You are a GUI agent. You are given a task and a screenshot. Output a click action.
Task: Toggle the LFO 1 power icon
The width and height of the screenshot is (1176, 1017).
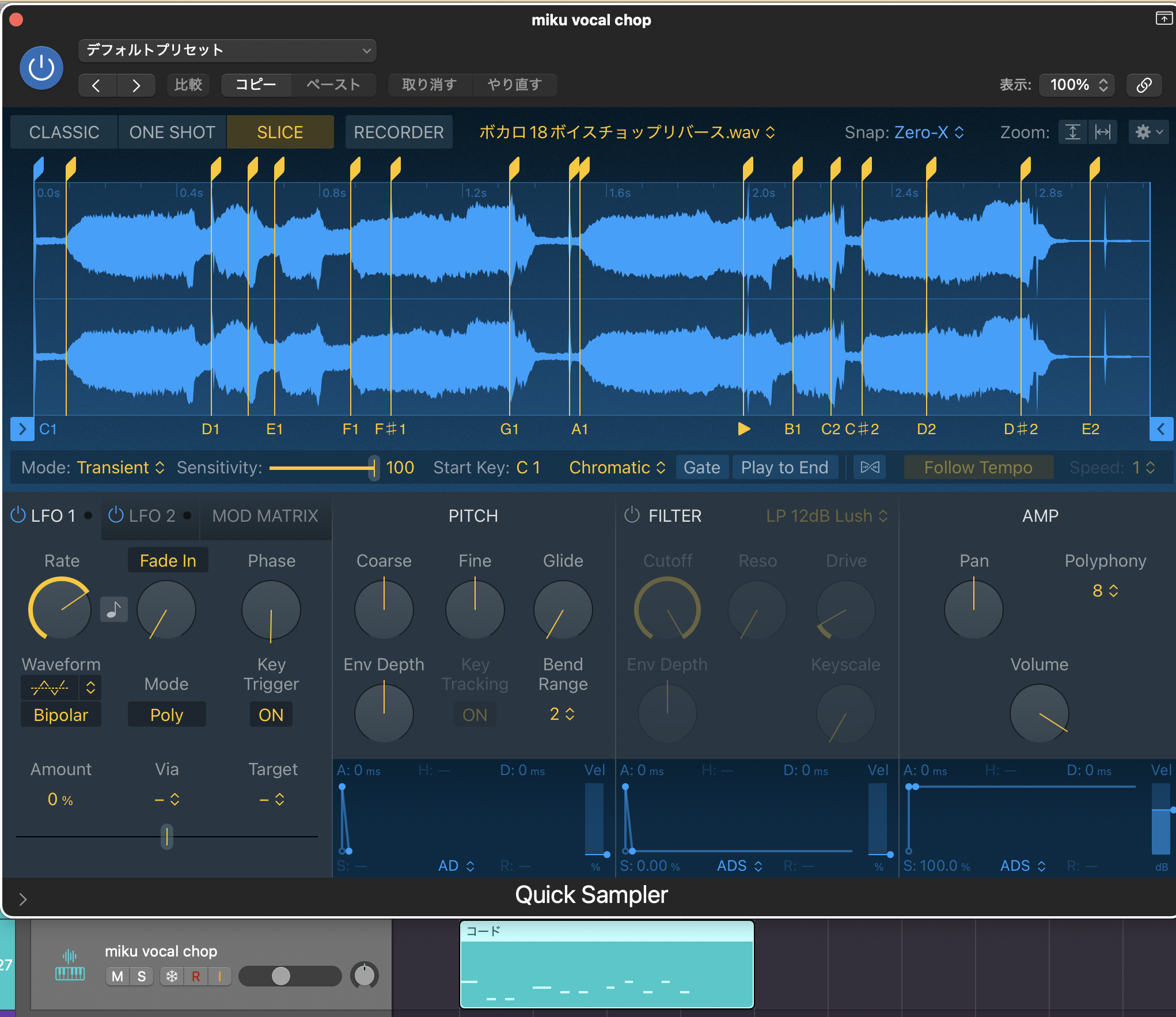pos(18,515)
